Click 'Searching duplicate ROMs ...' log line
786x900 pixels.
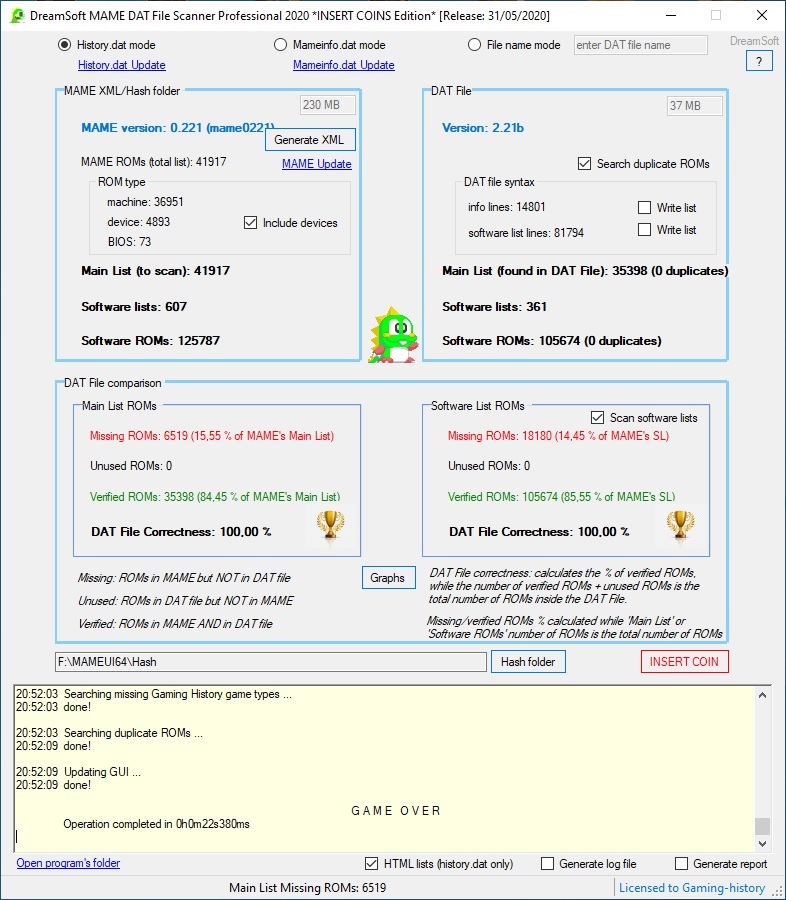point(133,733)
